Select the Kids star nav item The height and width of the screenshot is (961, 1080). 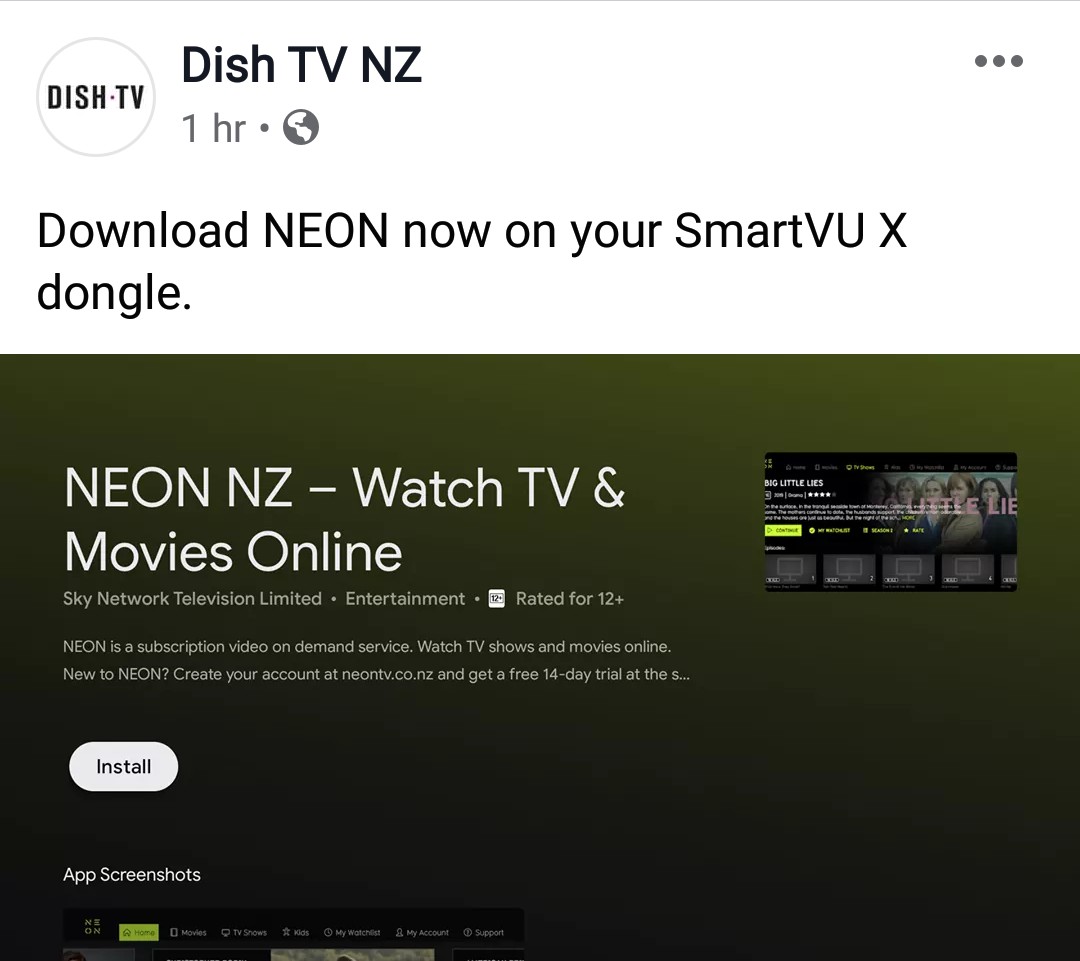[295, 932]
